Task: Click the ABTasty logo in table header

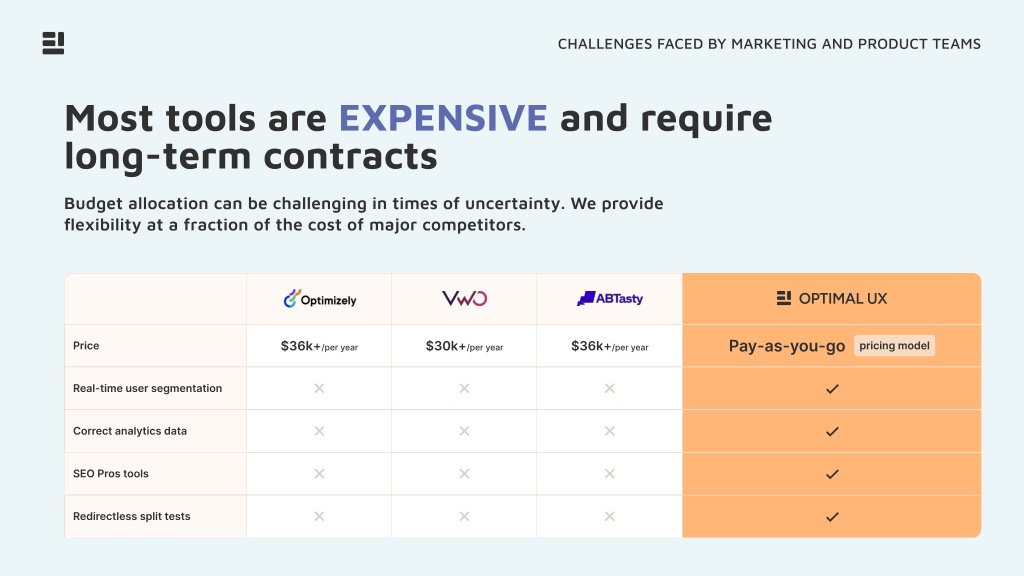Action: [609, 298]
